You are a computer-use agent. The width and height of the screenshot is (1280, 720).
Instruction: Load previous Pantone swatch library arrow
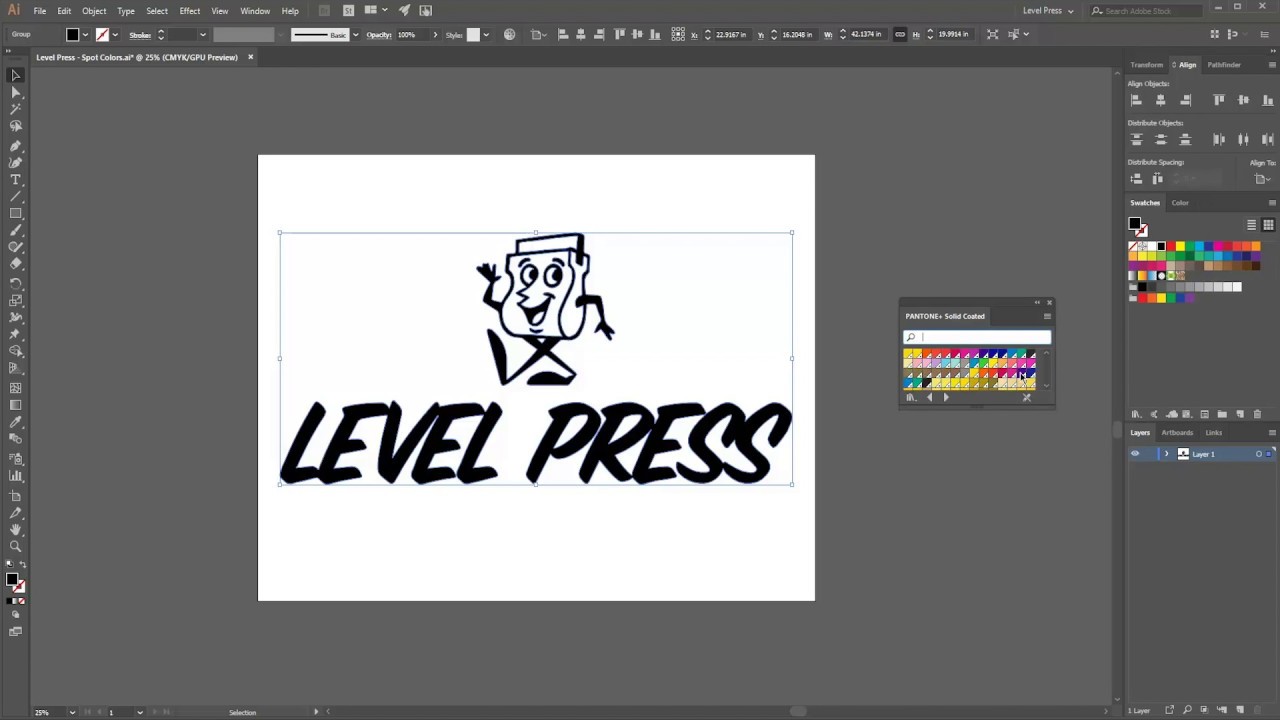point(929,398)
